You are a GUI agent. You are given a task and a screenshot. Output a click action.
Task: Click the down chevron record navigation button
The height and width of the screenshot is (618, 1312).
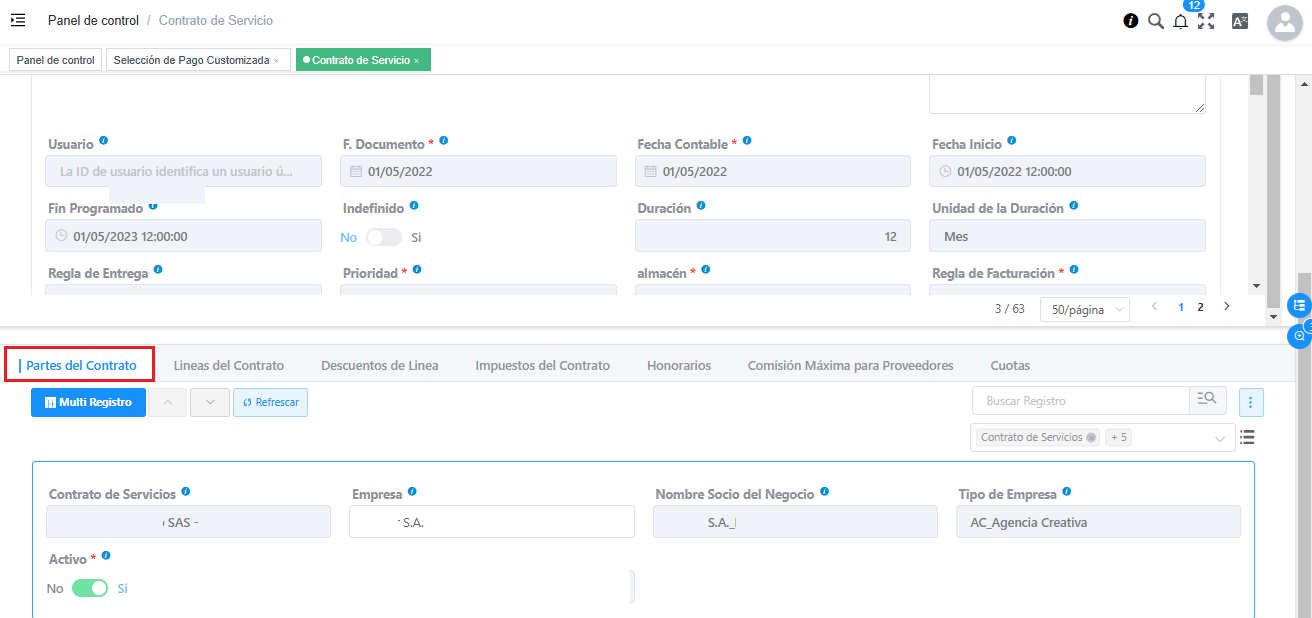click(210, 402)
